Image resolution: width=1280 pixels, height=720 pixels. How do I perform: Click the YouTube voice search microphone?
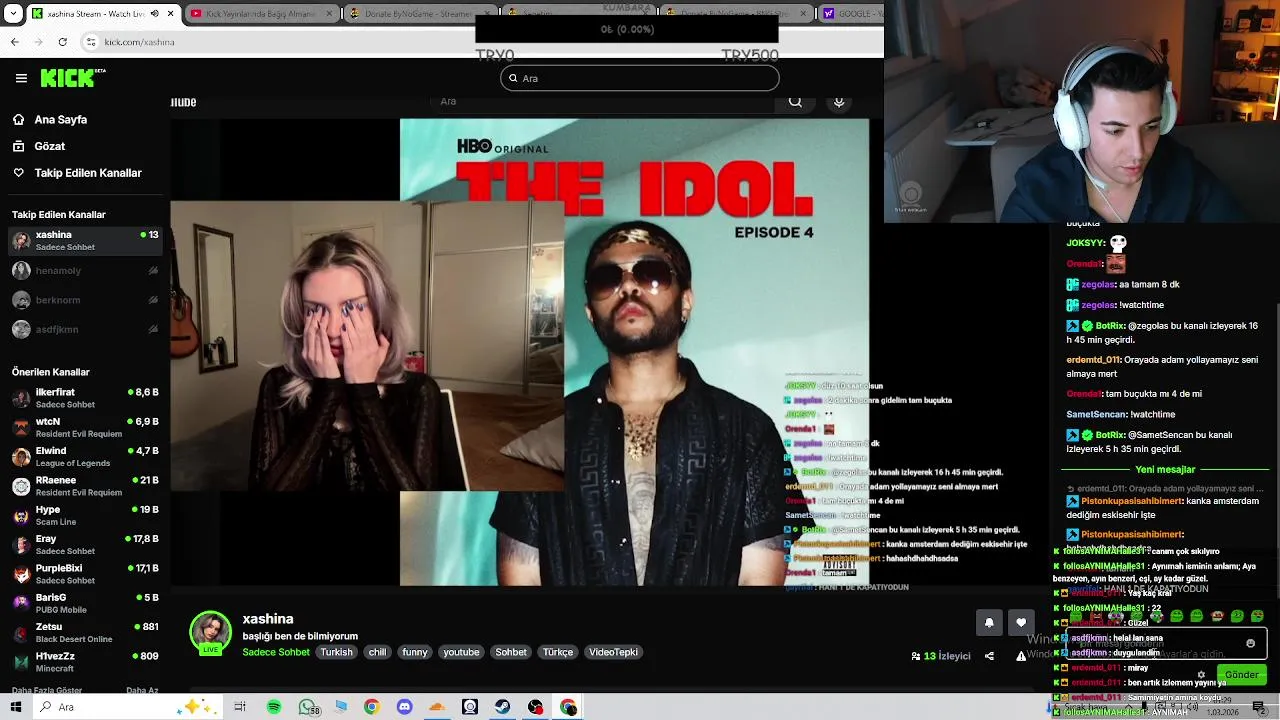coord(839,101)
